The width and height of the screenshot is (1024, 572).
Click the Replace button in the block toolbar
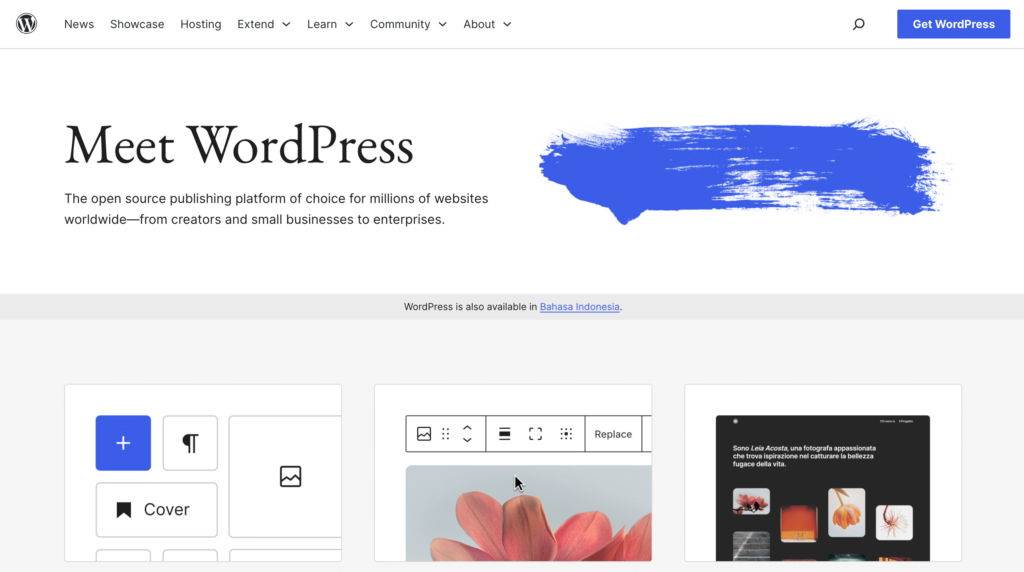[x=613, y=434]
